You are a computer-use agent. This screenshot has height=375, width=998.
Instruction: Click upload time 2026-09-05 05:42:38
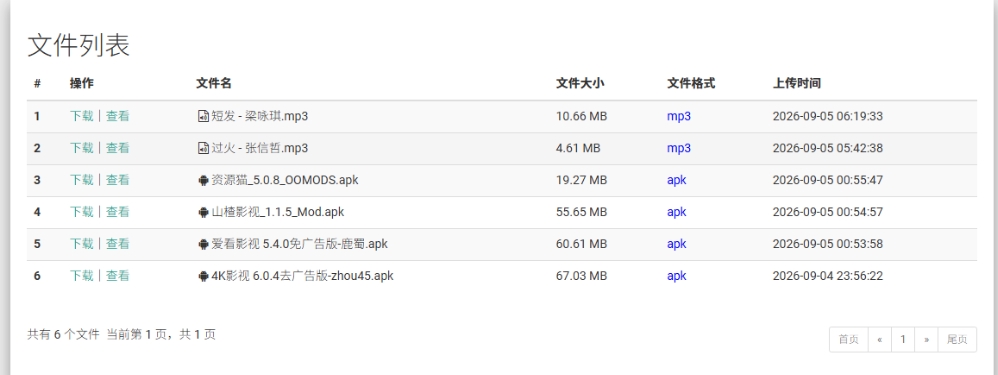827,148
